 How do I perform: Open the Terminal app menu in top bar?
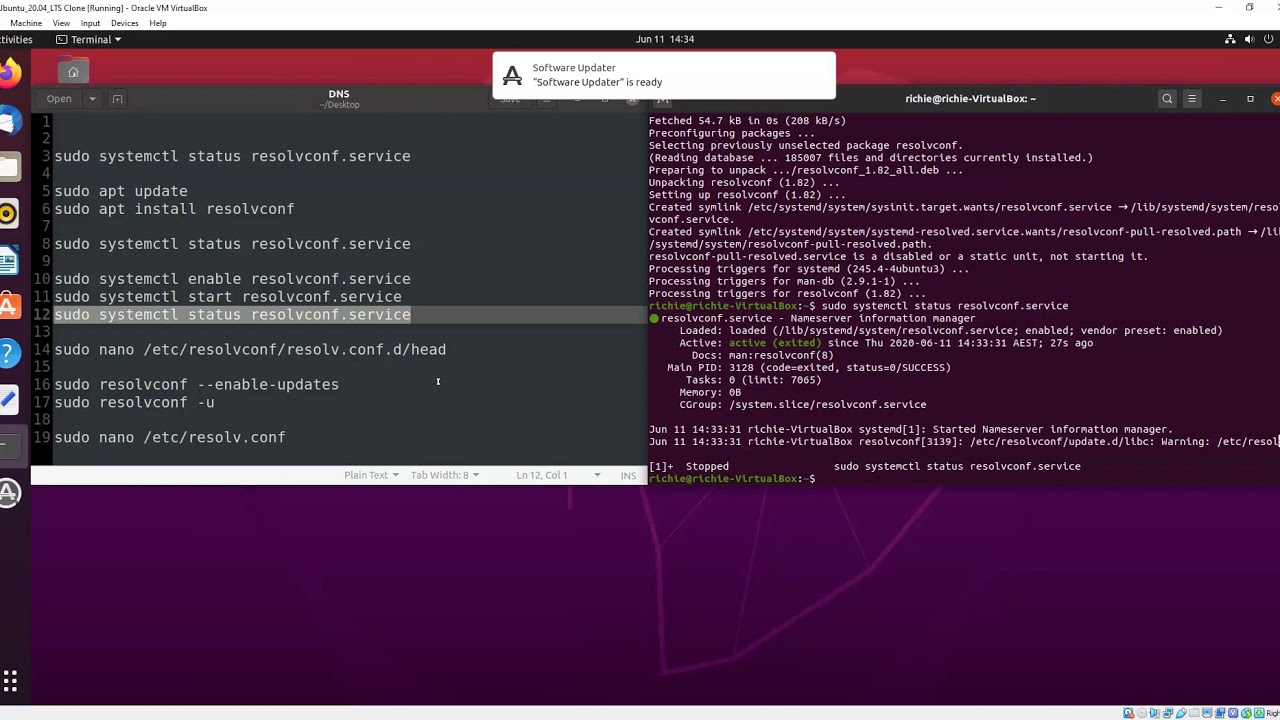pyautogui.click(x=89, y=39)
